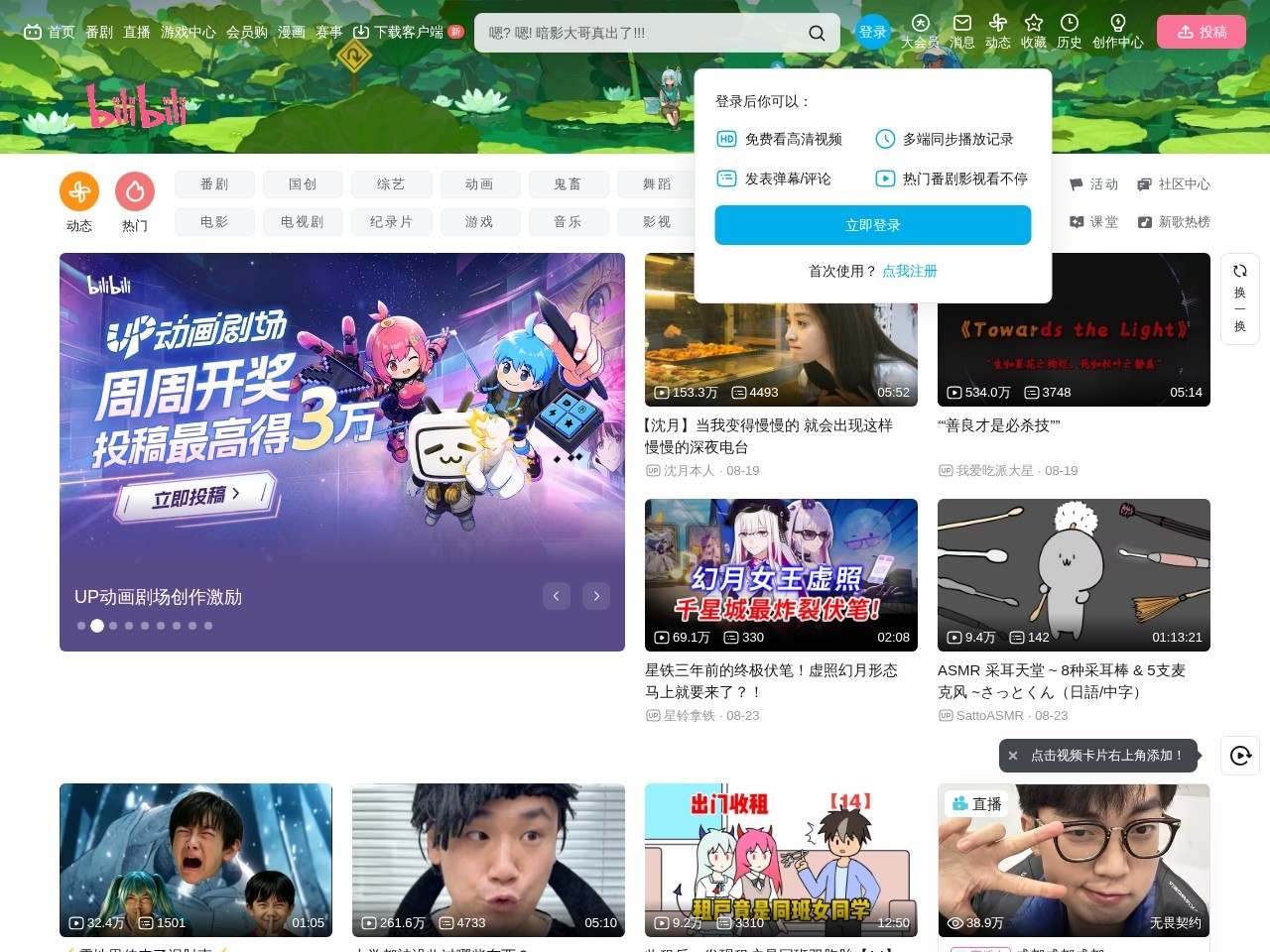Click the search magnifier icon

(x=817, y=33)
